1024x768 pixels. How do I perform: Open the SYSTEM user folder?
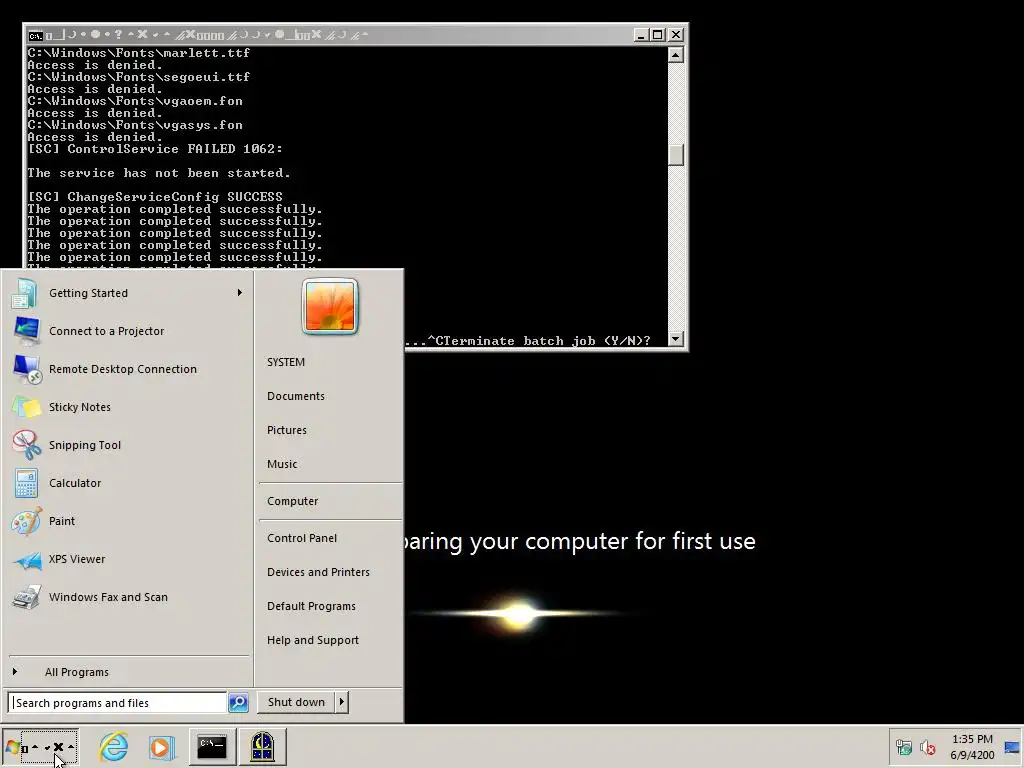285,362
